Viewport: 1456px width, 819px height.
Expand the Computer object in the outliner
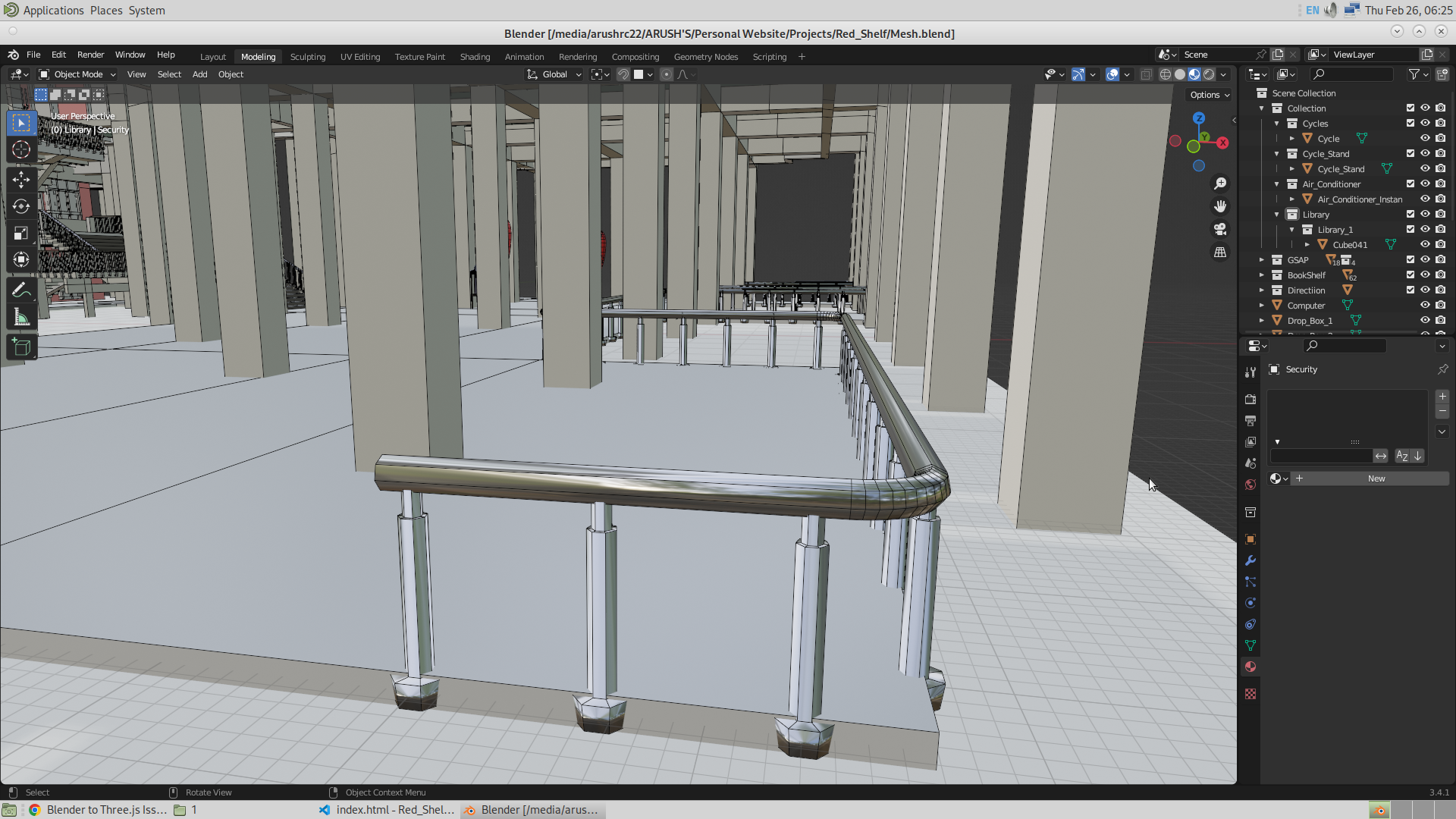coord(1262,305)
